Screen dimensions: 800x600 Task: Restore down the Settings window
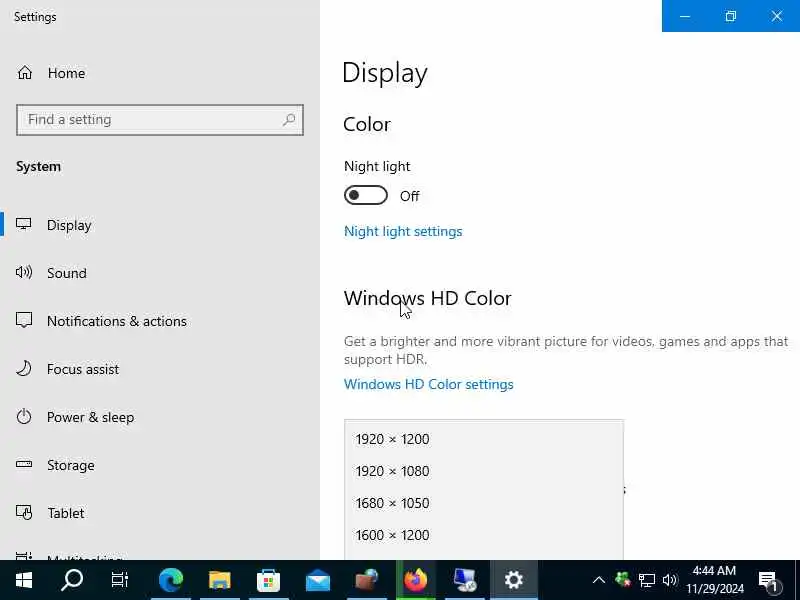[x=731, y=16]
